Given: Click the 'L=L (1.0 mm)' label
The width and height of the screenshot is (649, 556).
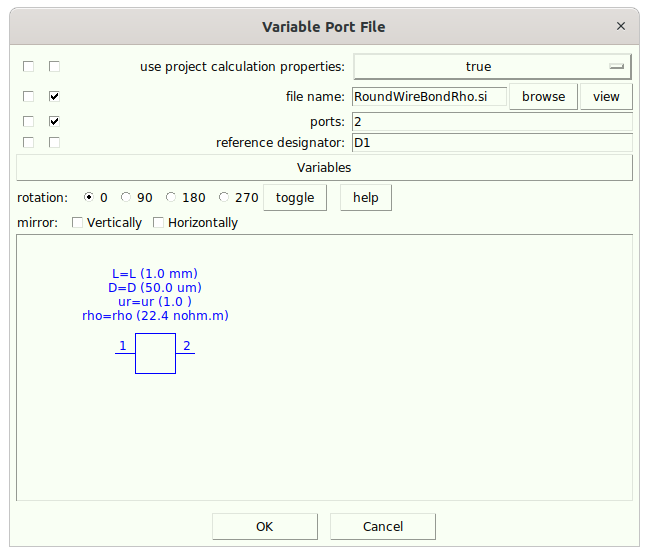Looking at the screenshot, I should [155, 274].
